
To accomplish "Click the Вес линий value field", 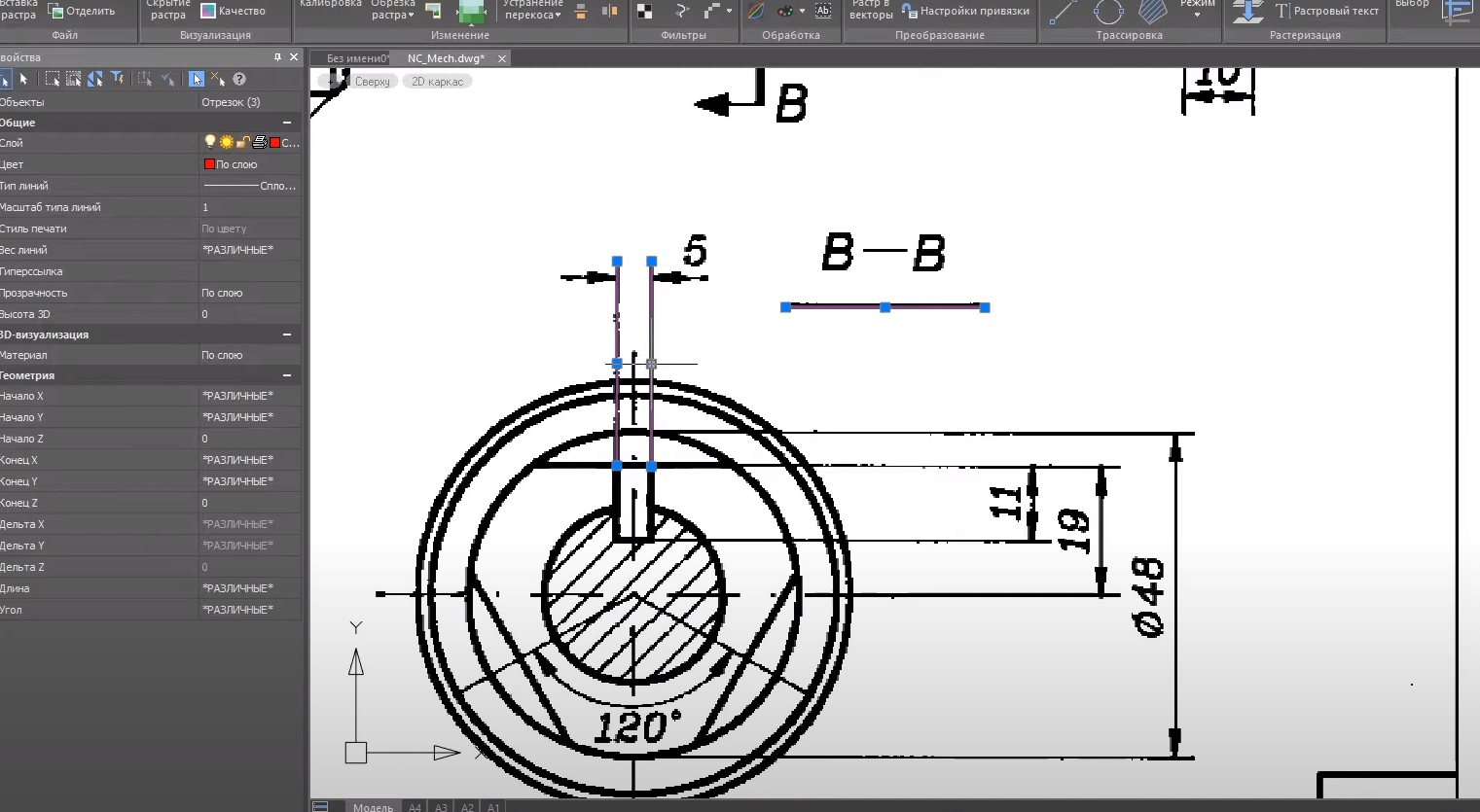I will coord(249,250).
